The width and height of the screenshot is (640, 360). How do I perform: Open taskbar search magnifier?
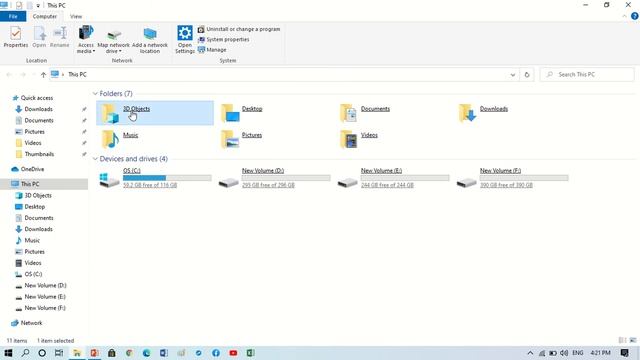tap(25, 353)
